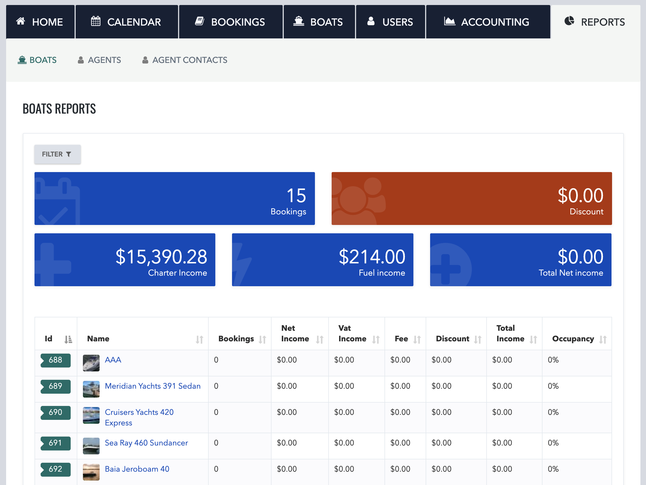Viewport: 646px width, 485px height.
Task: Click the 688 boat ID badge
Action: (x=55, y=360)
